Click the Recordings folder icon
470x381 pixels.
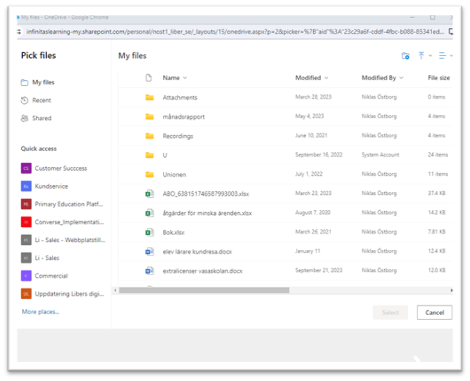(x=150, y=136)
